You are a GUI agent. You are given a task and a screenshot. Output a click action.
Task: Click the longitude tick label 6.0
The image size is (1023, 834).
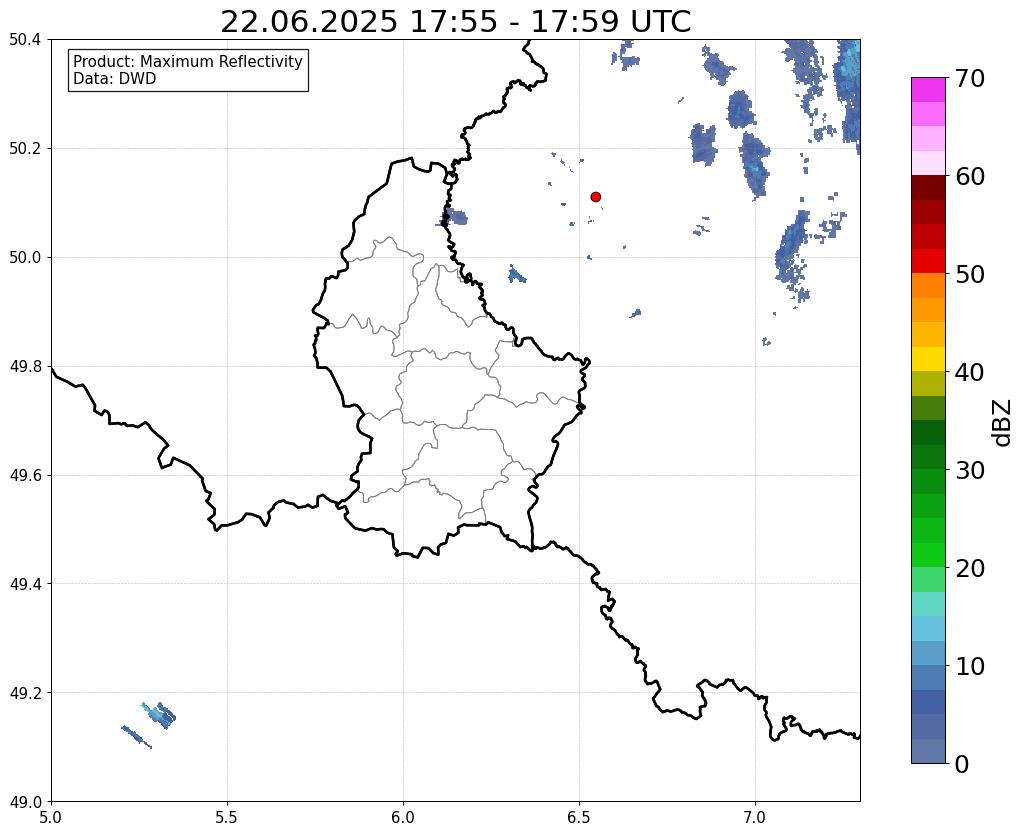pos(403,817)
